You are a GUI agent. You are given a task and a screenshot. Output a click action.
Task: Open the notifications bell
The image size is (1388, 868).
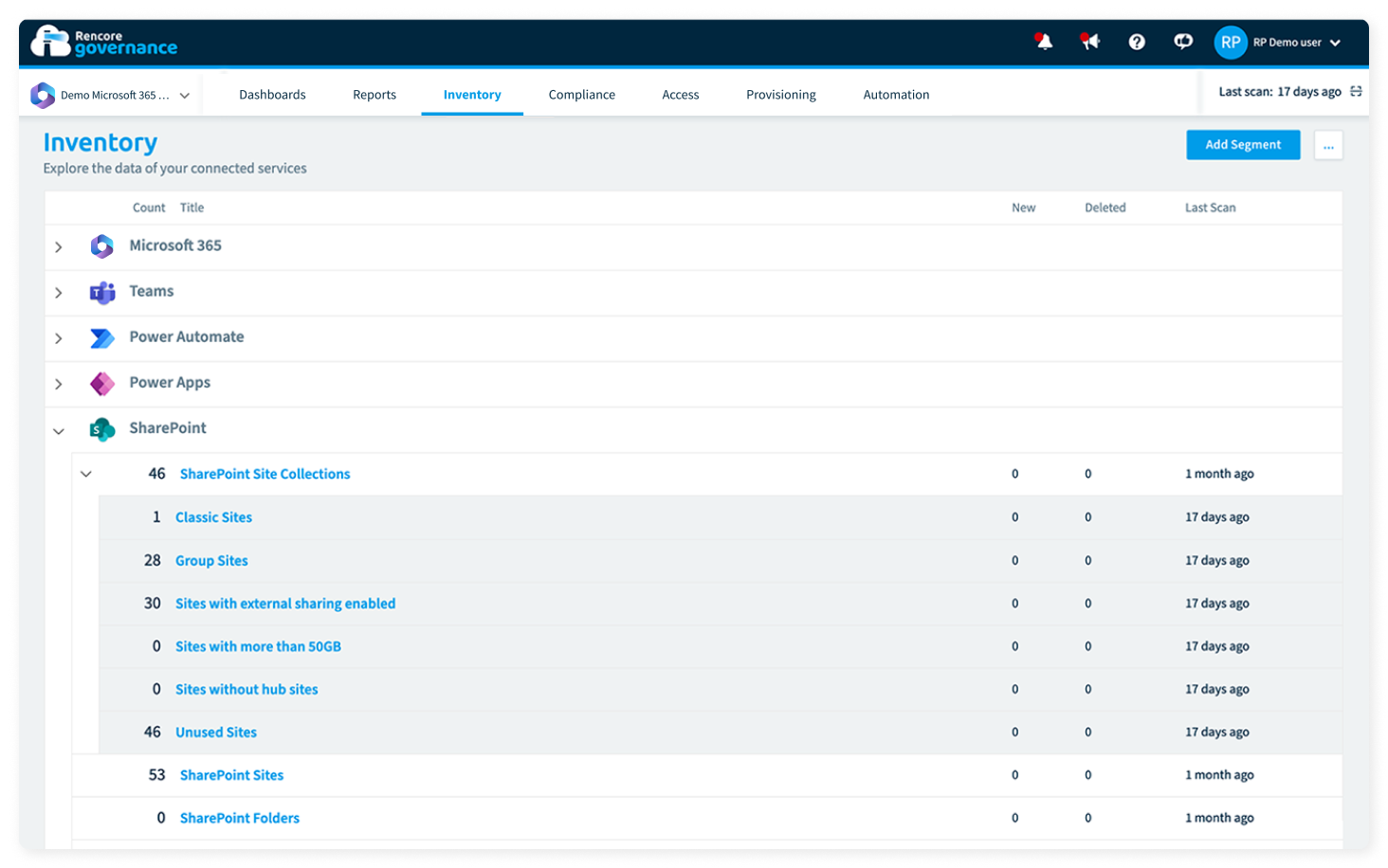point(1044,42)
